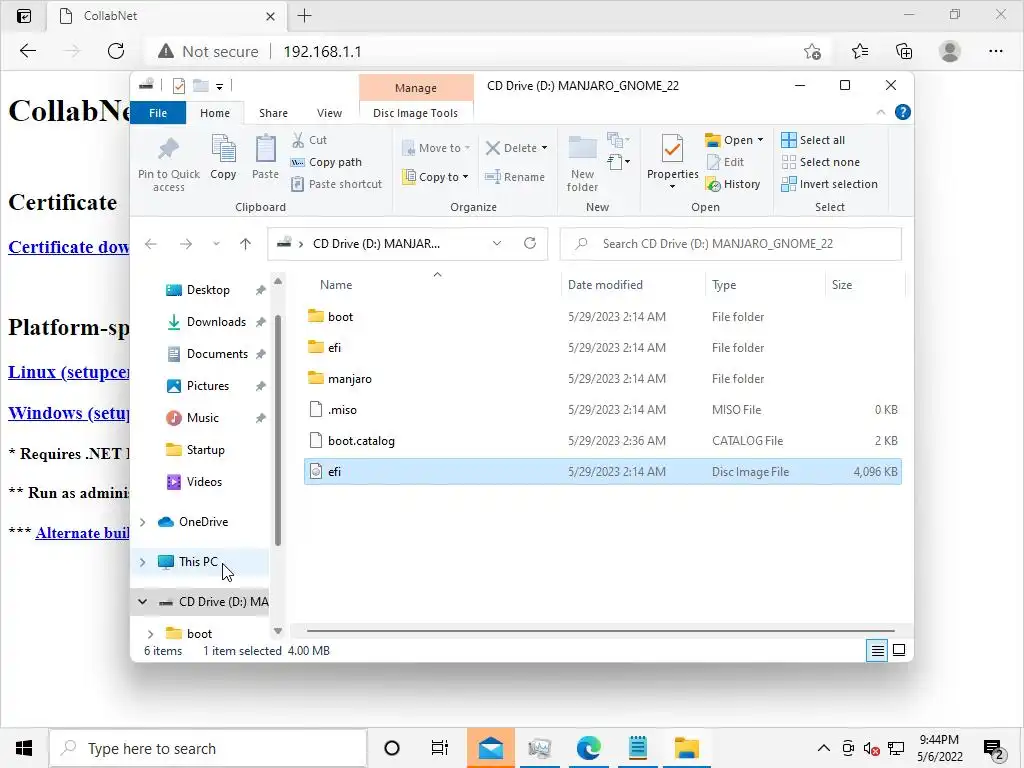1024x768 pixels.
Task: Open the File menu tab
Action: [158, 113]
